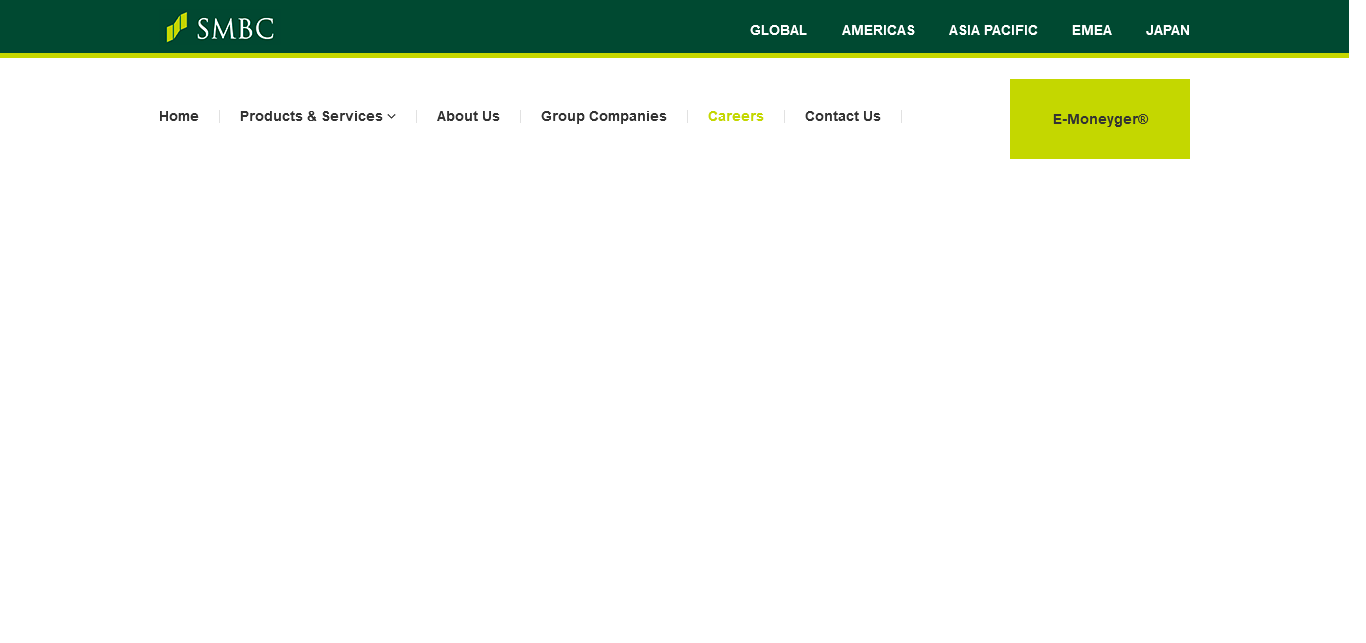
Task: View the Group Companies page
Action: 603,116
